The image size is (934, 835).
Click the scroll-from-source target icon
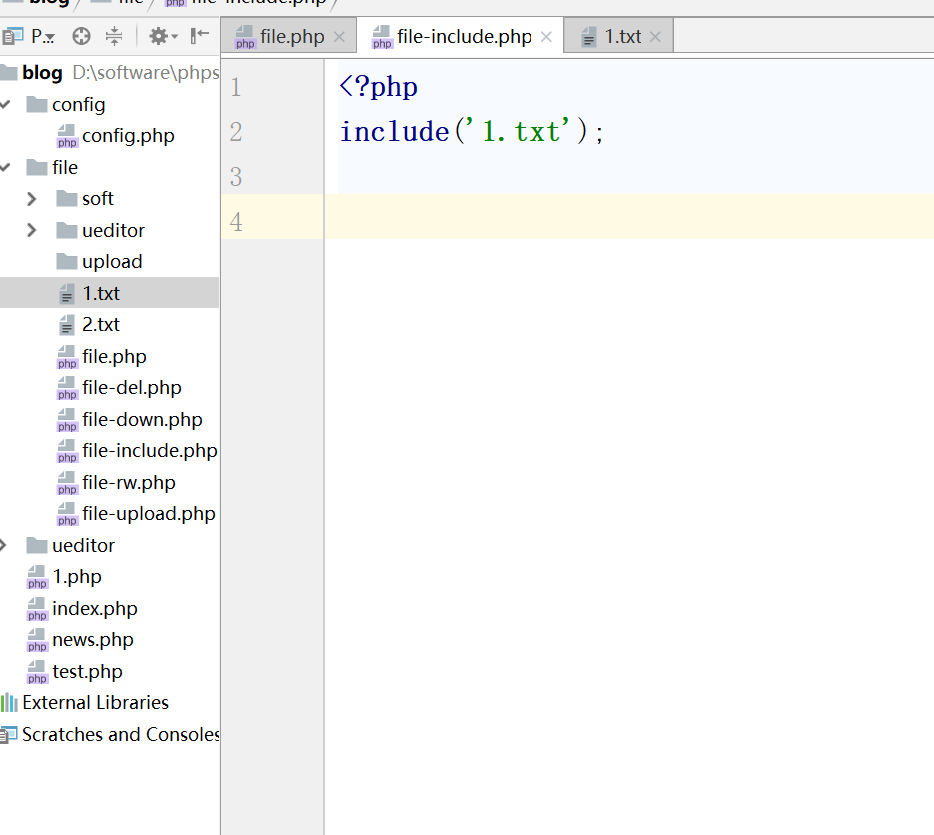point(81,37)
